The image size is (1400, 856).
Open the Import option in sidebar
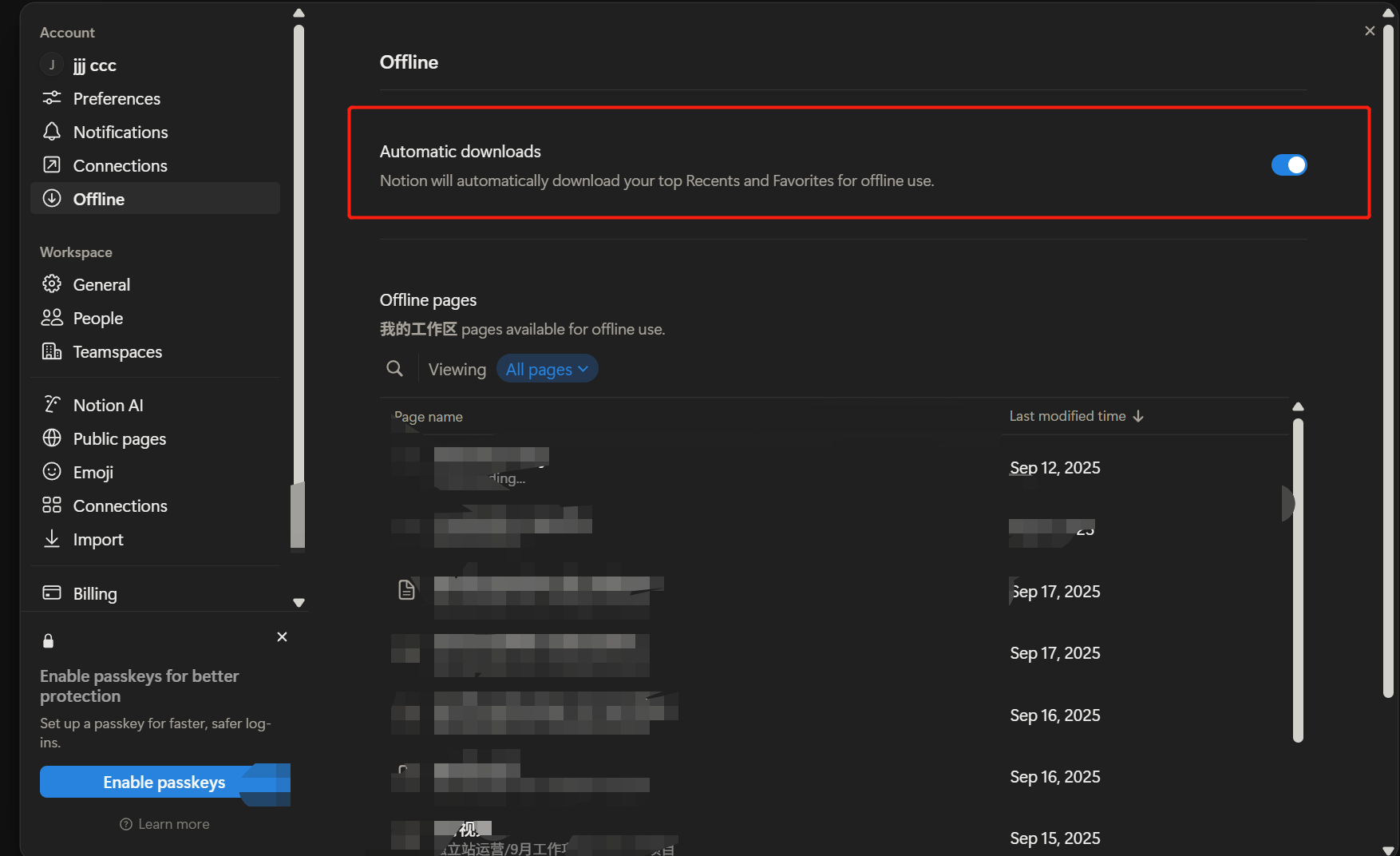click(x=155, y=539)
